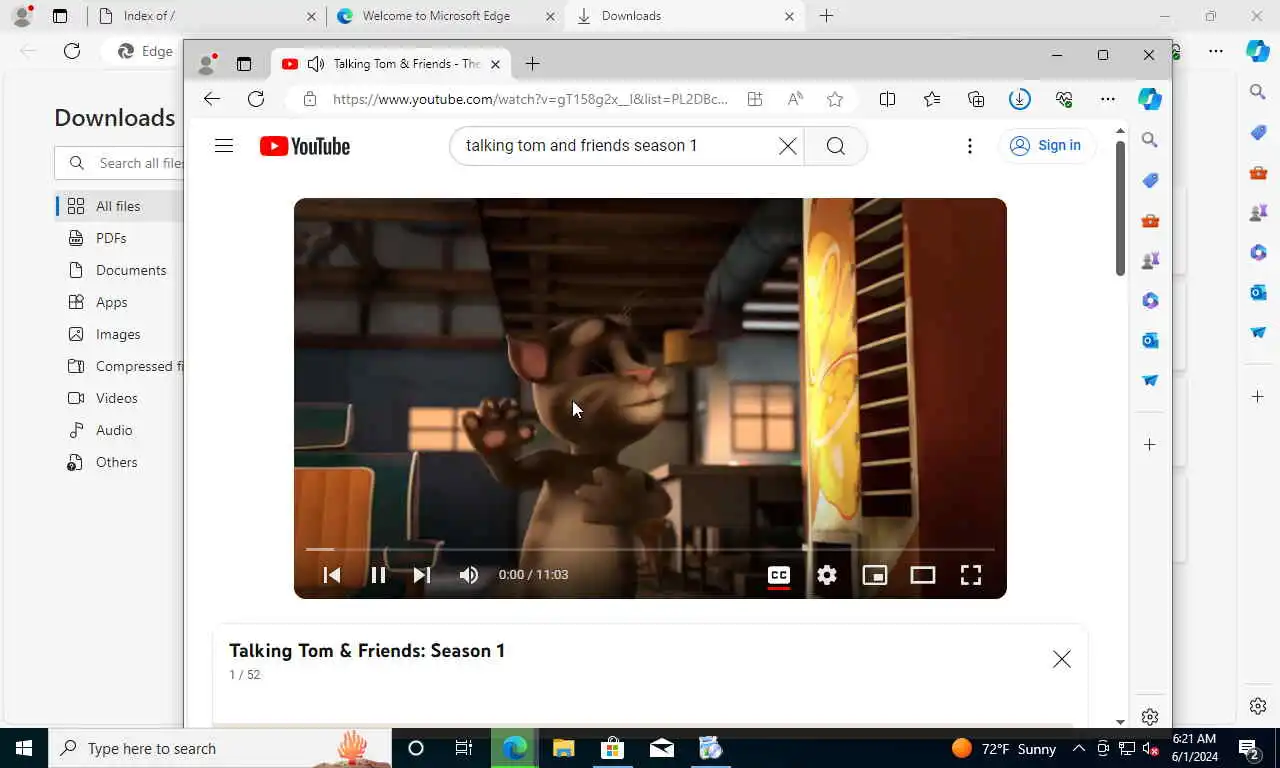Filter downloads by Documents

click(130, 270)
